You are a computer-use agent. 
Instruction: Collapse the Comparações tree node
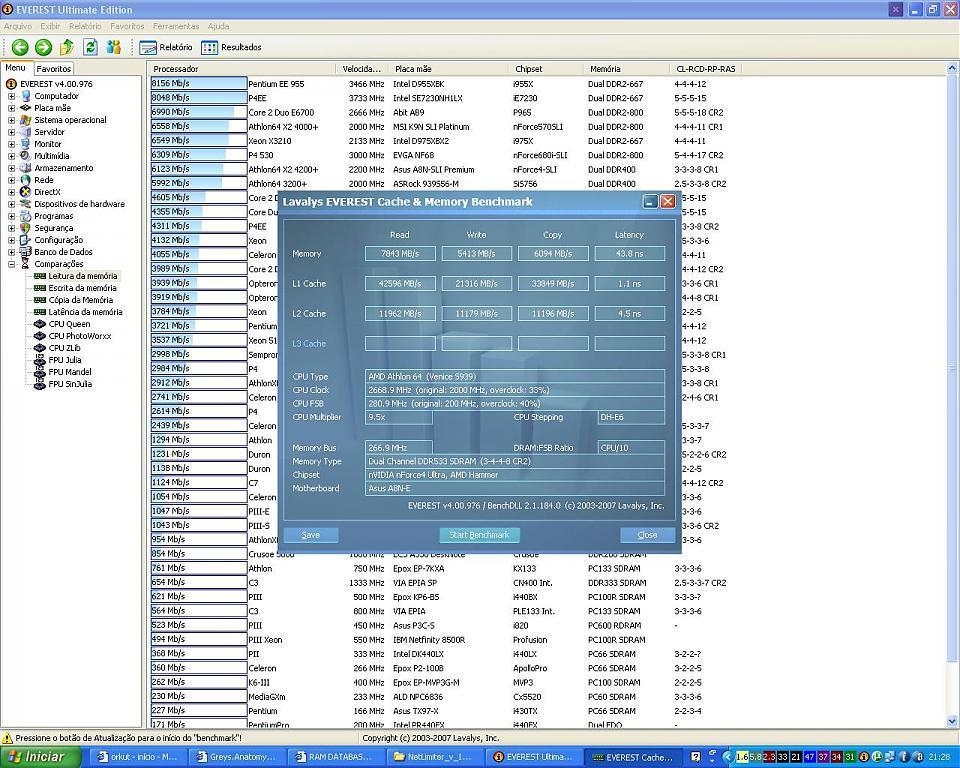pos(12,264)
